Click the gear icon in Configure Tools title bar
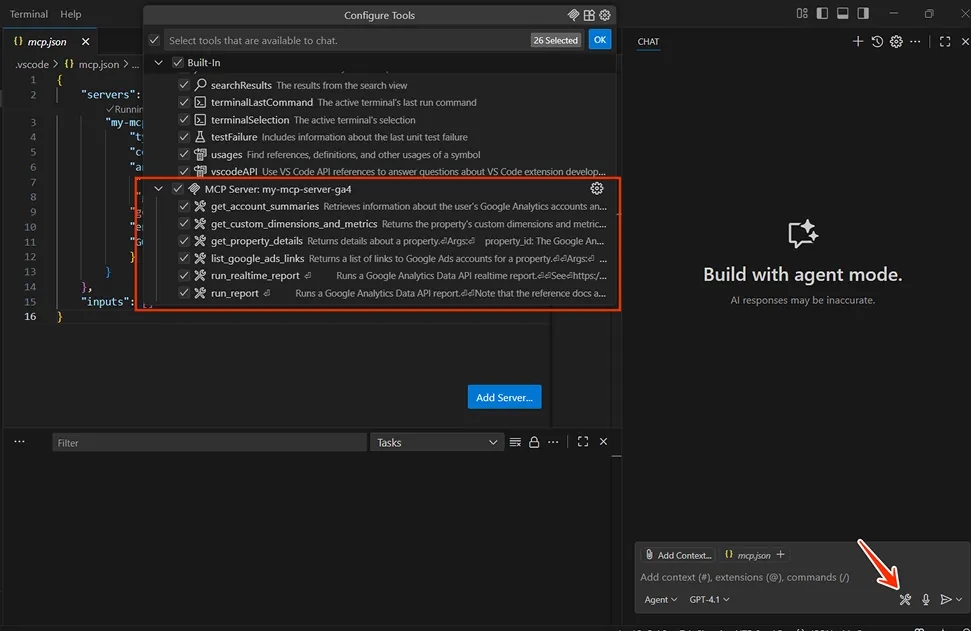Screen dimensions: 971x631 tap(605, 15)
